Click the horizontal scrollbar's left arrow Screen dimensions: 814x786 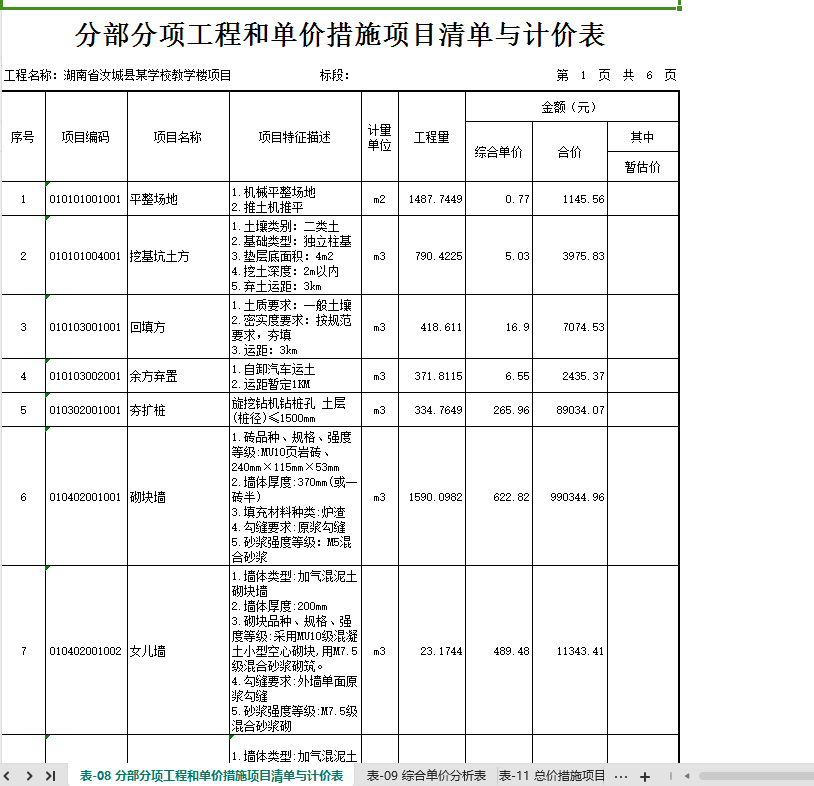(687, 776)
